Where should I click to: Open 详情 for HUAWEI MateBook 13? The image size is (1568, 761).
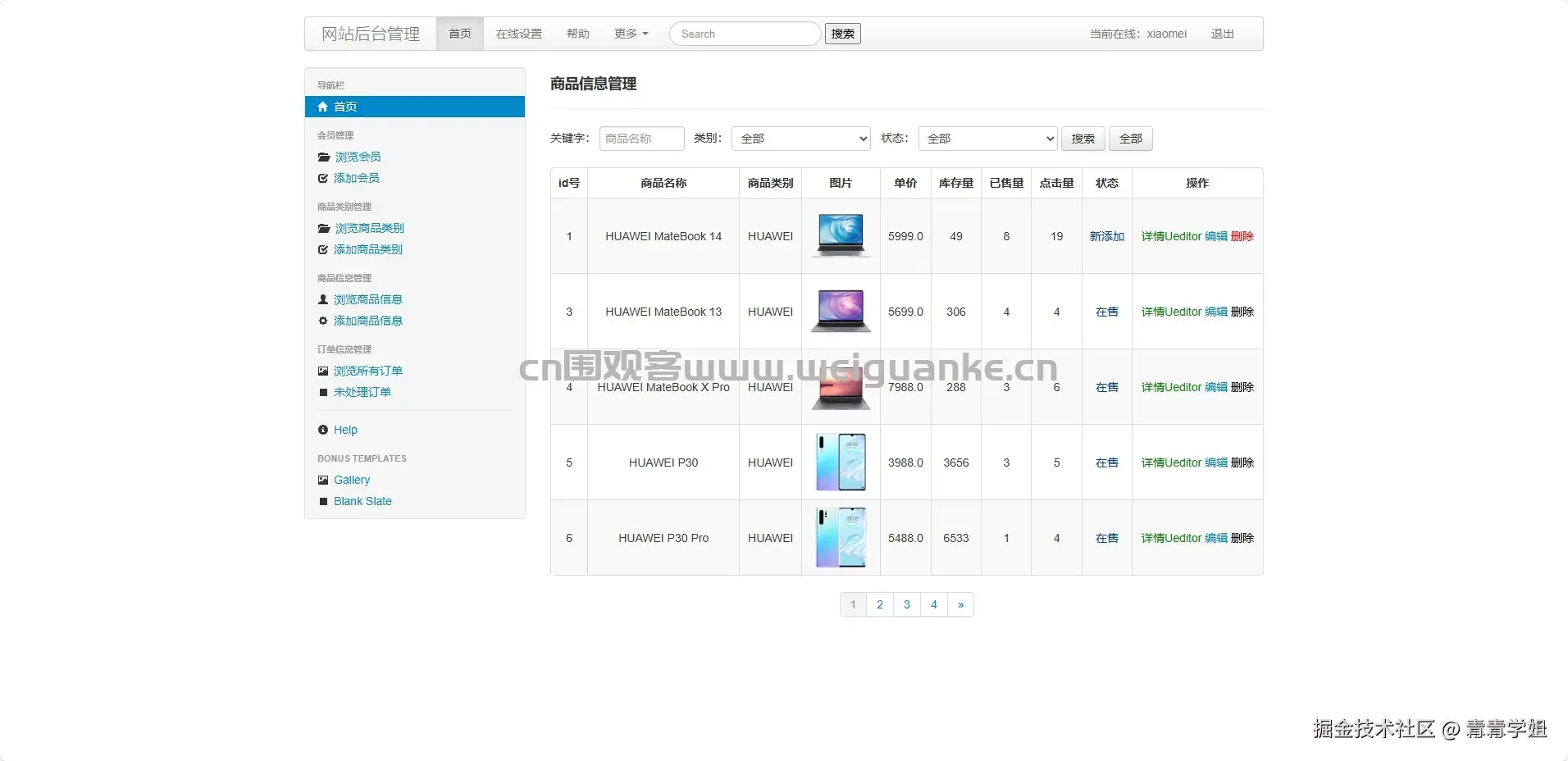[x=1153, y=312]
